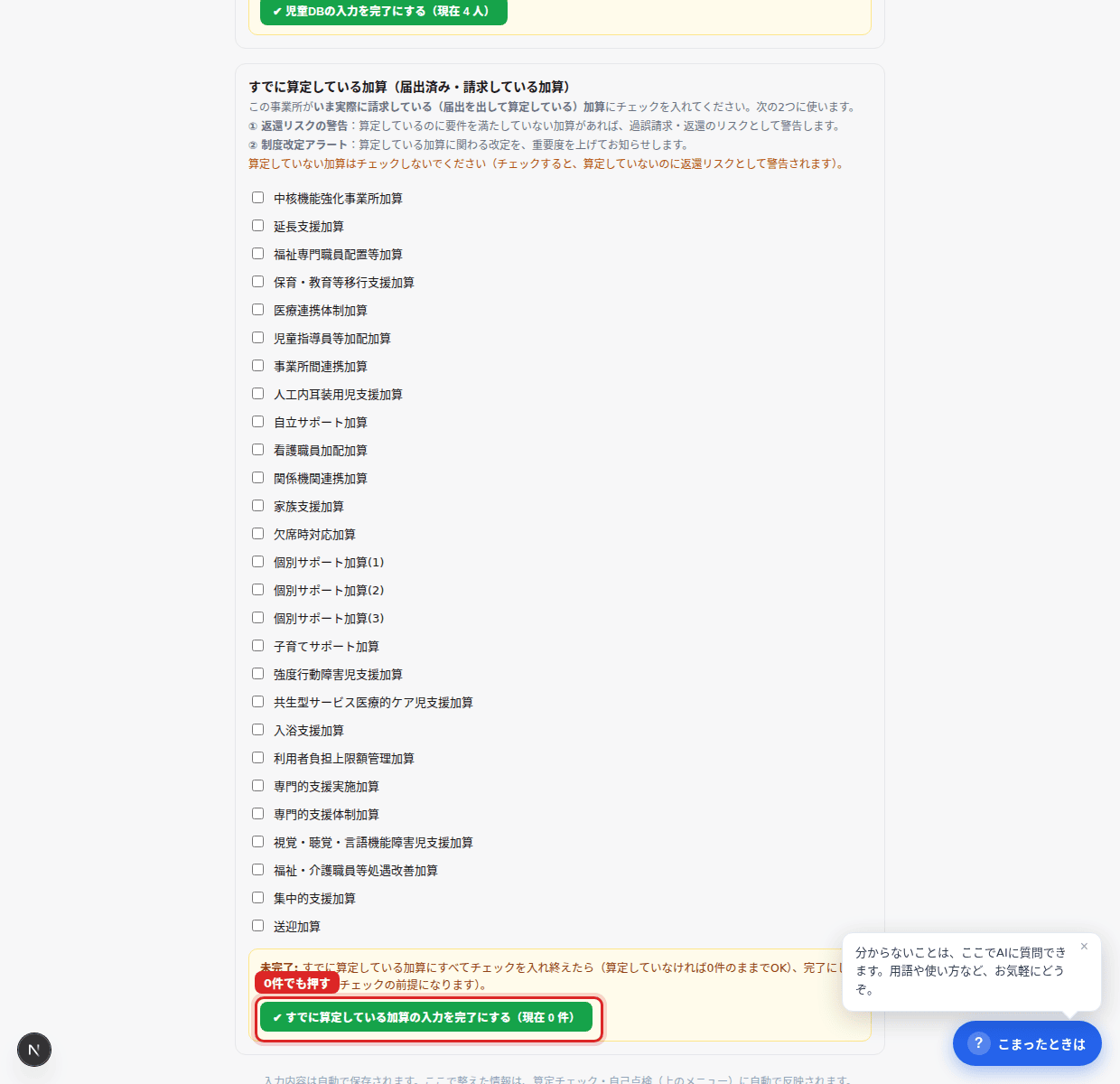Screen dimensions: 1120x1084
Task: Check 延長支援加算 checkbox
Action: (x=257, y=226)
